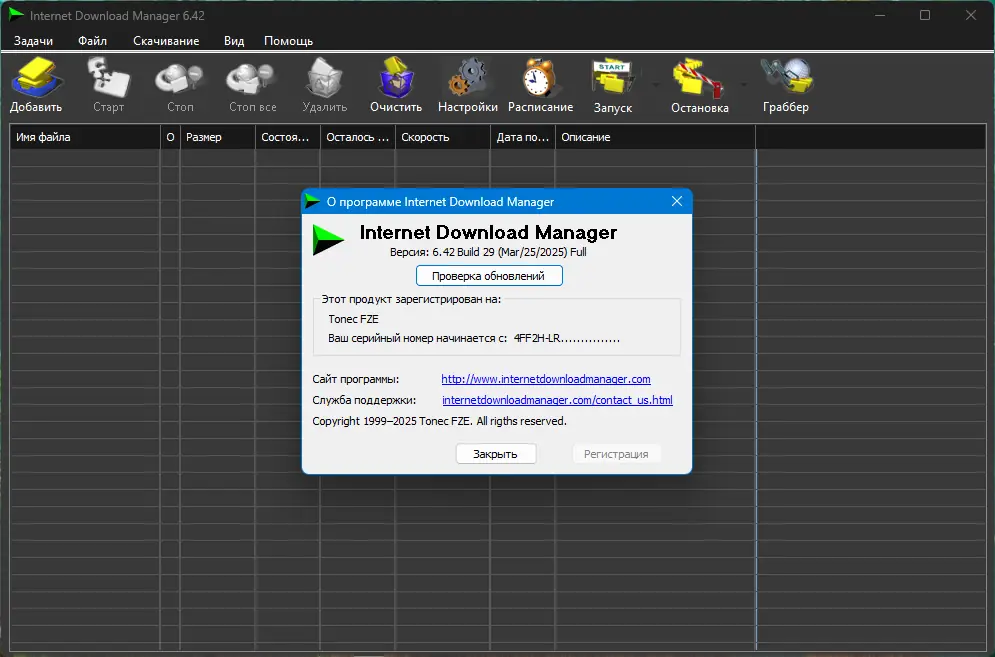Close the About dialog with X

[x=677, y=201]
